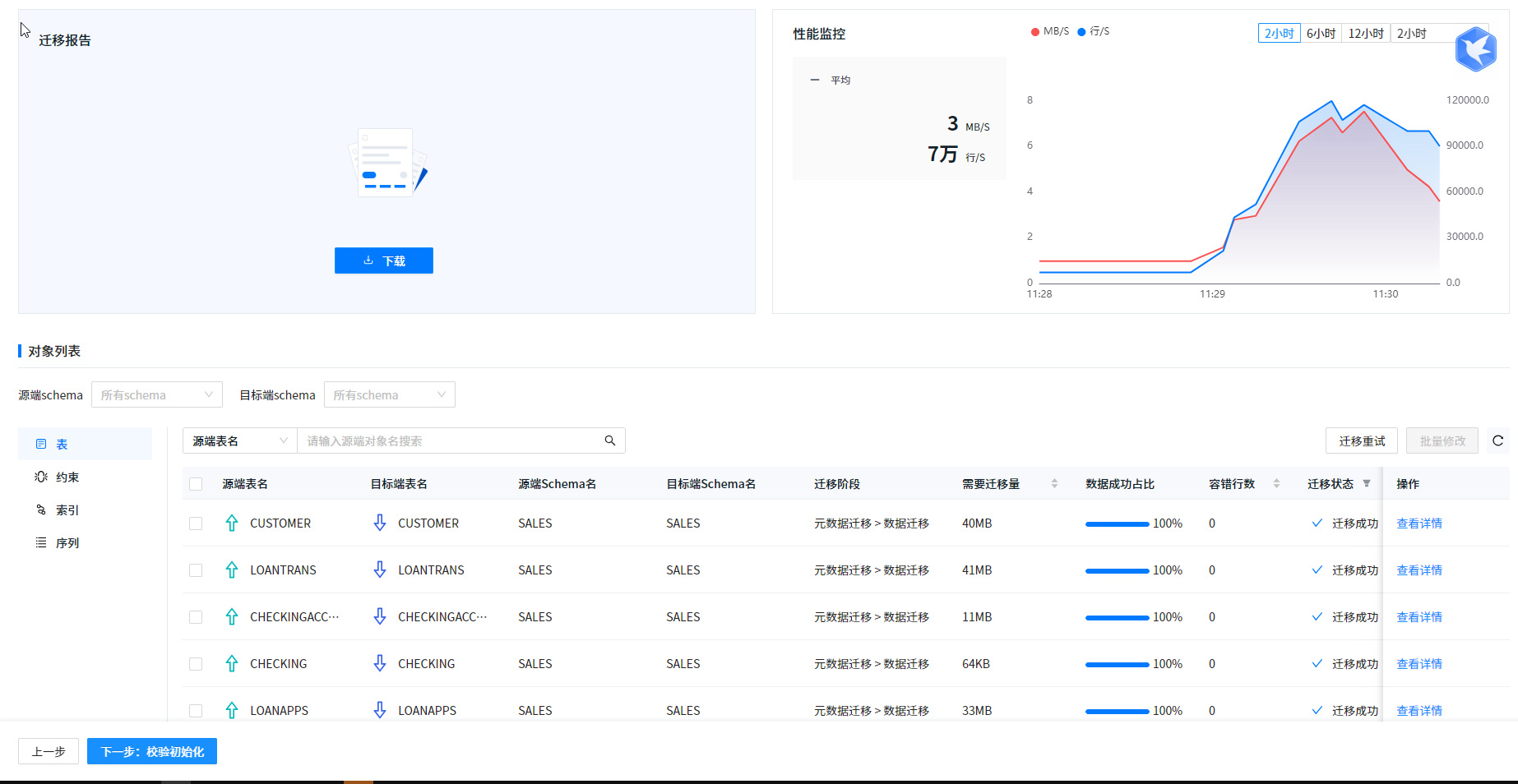Click the download button in migration report
This screenshot has height=784, width=1518.
coord(383,261)
